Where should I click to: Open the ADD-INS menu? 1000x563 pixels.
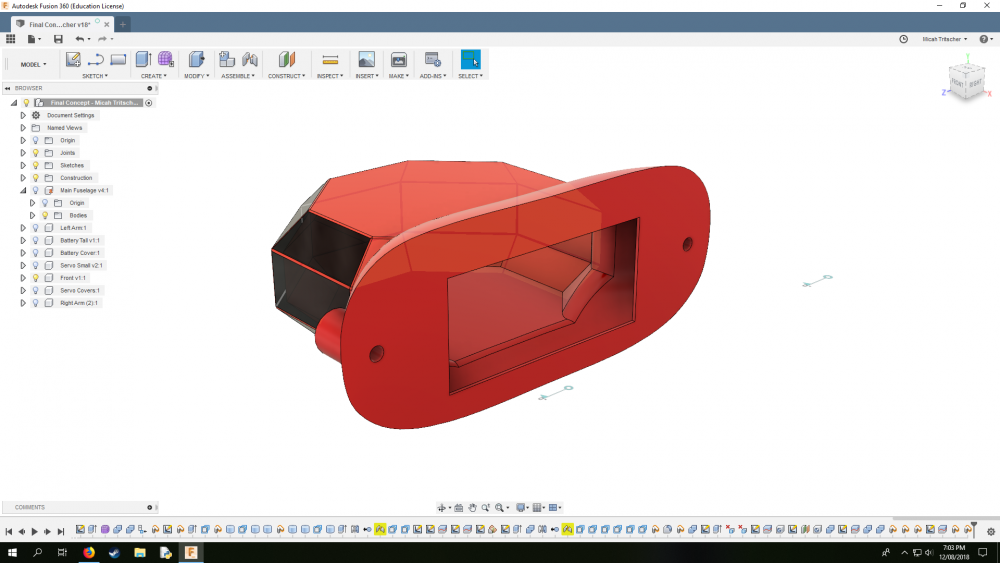(433, 76)
